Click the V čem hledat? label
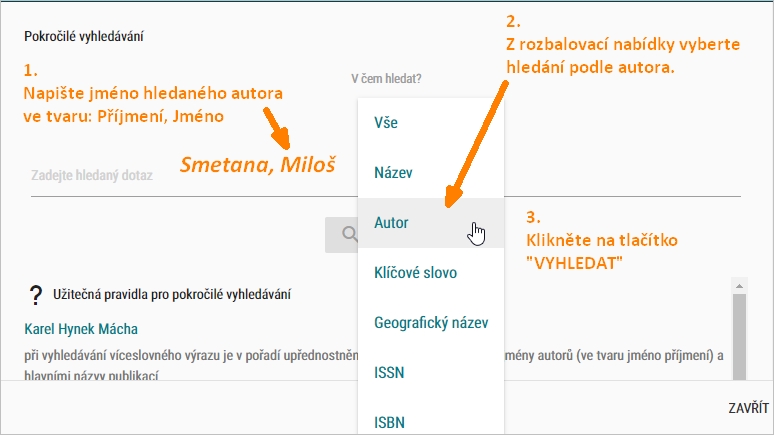 click(x=386, y=79)
